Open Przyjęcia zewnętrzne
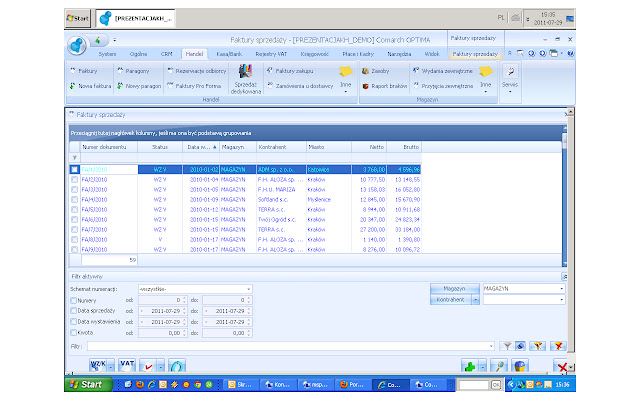This screenshot has width=640, height=400. 443,86
